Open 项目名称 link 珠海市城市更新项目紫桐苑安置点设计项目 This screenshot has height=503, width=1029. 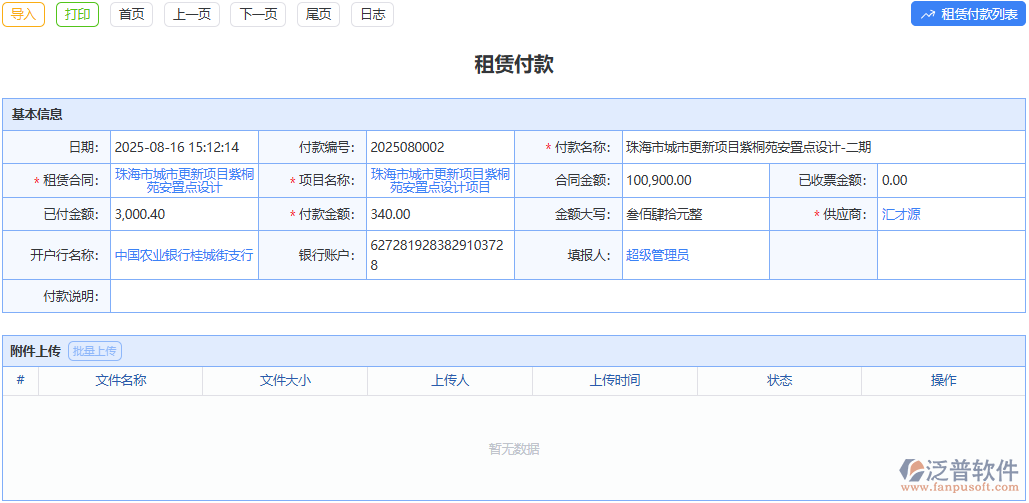coord(440,181)
